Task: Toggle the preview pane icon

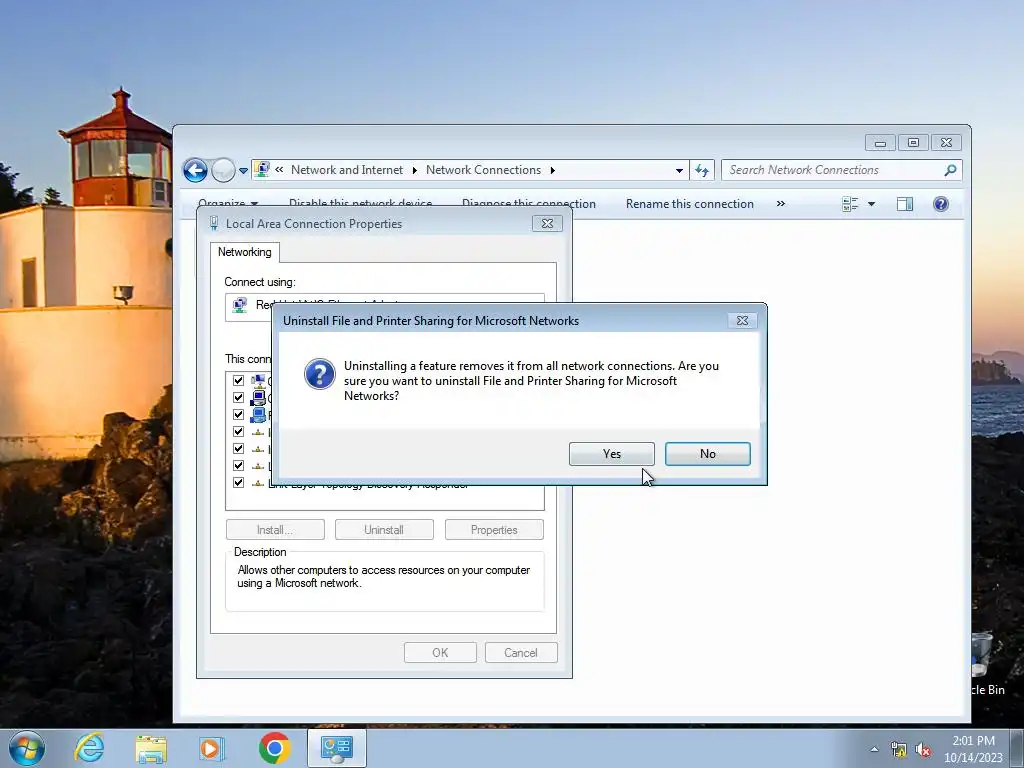Action: [x=904, y=204]
